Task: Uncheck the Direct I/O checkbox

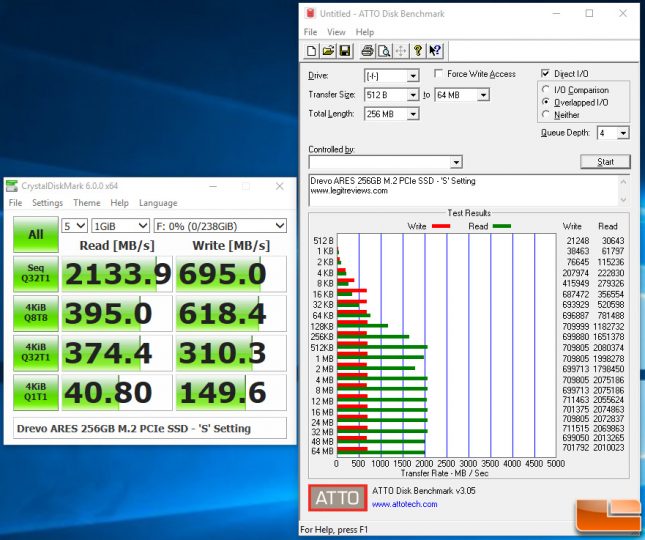Action: [545, 74]
